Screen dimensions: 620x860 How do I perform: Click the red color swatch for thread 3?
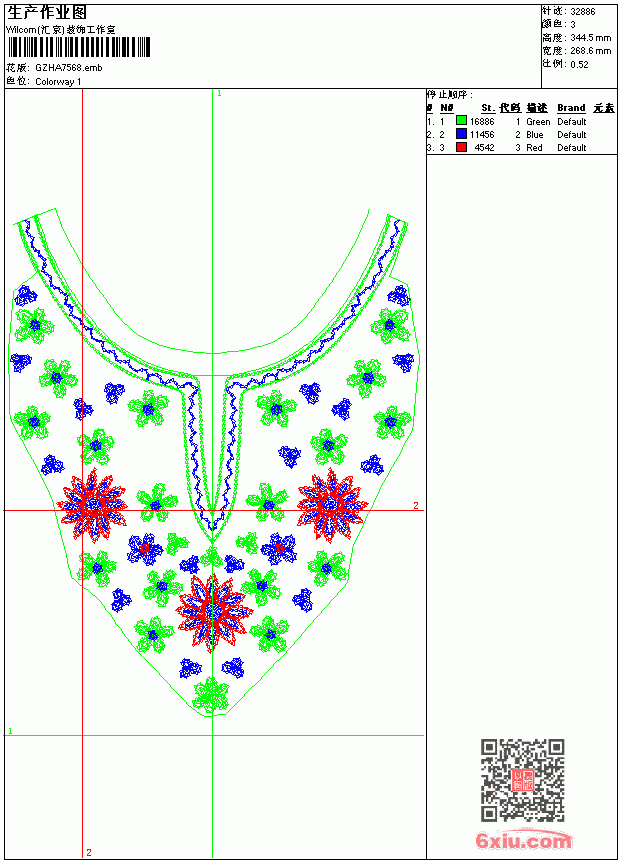click(x=461, y=147)
